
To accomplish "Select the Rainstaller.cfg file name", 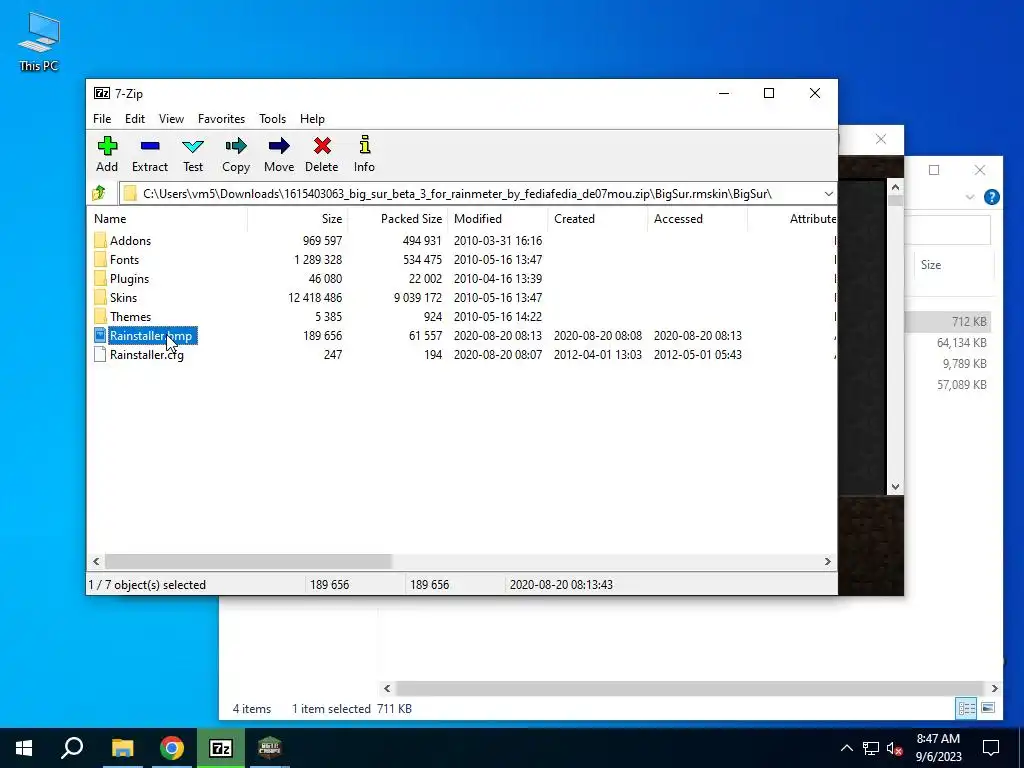I will [x=147, y=355].
